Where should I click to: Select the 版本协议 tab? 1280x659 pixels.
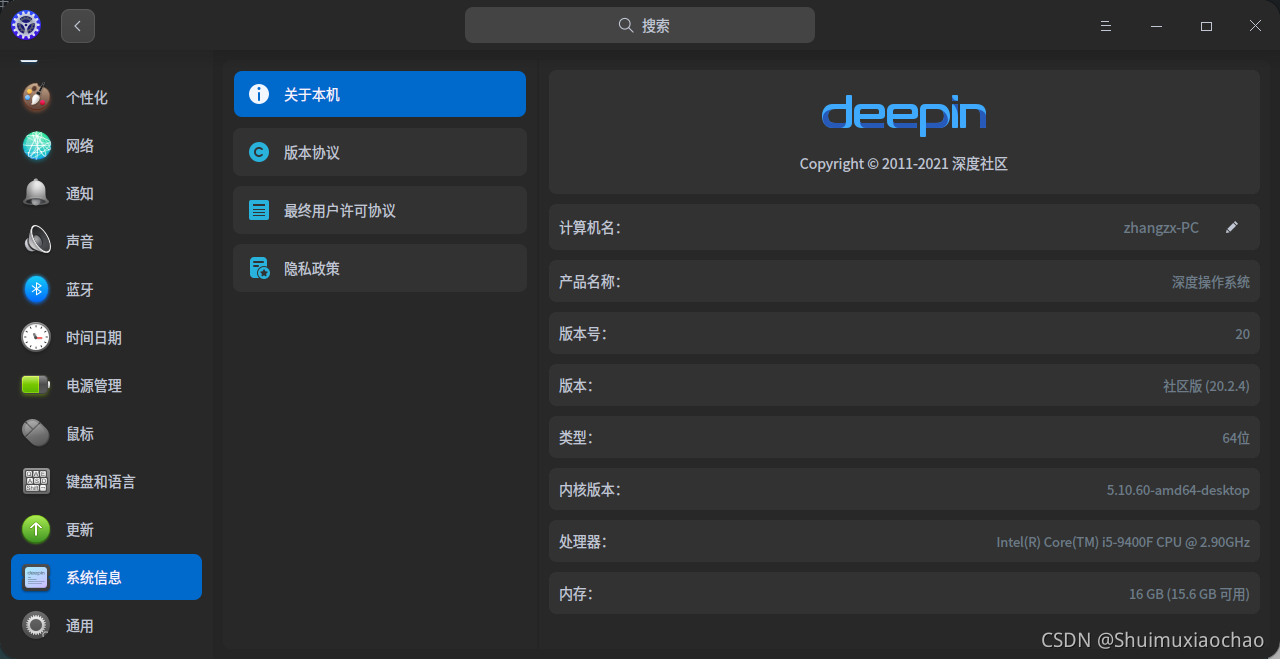(x=380, y=152)
